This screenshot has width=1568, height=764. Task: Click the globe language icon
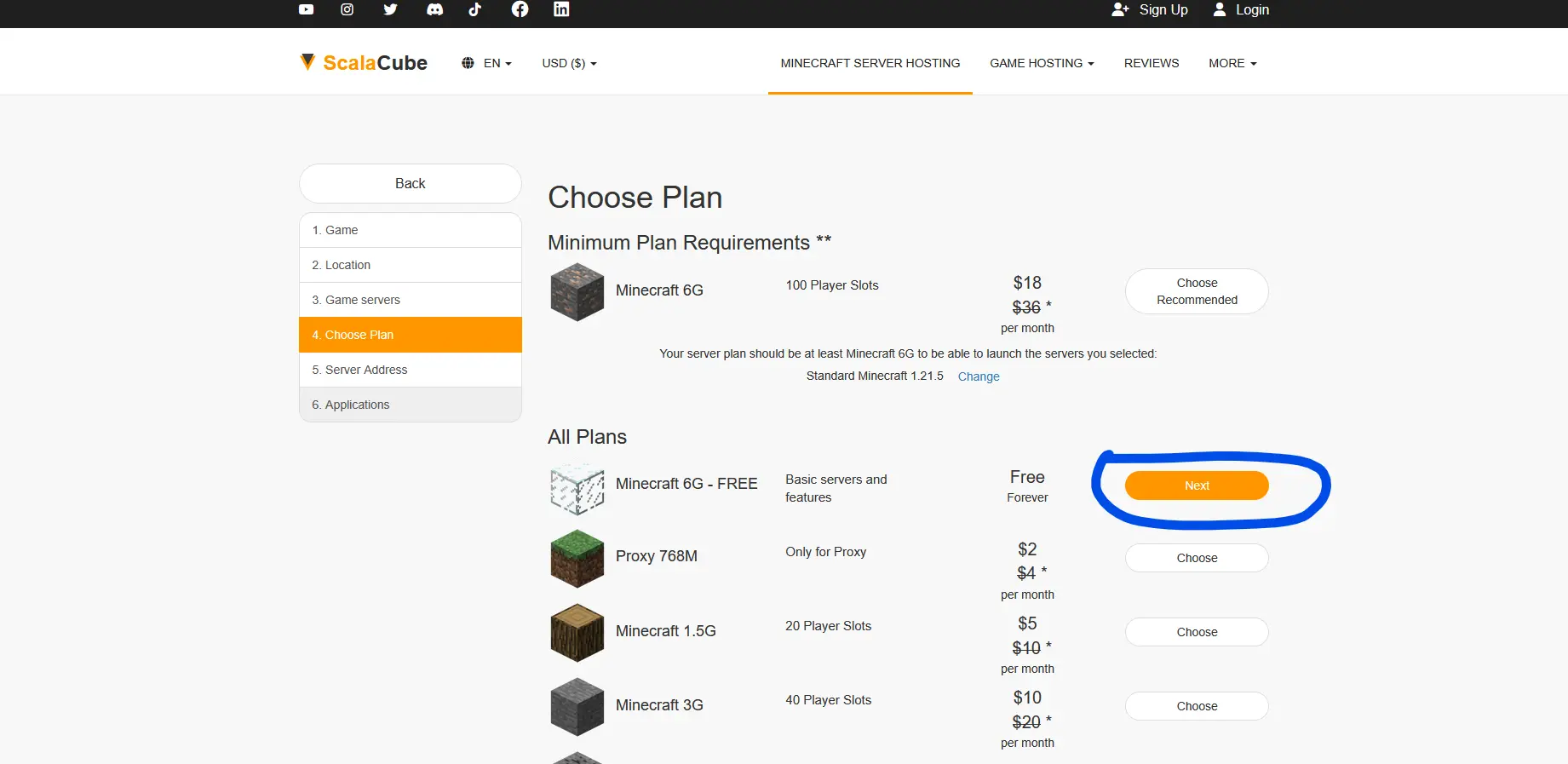468,63
